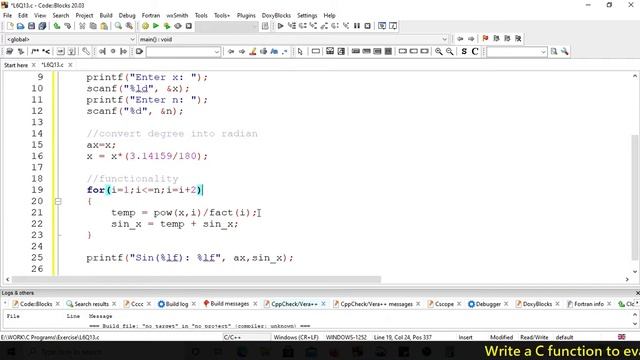This screenshot has height=360, width=640.
Task: Expand the build target dropdown
Action: tap(227, 27)
